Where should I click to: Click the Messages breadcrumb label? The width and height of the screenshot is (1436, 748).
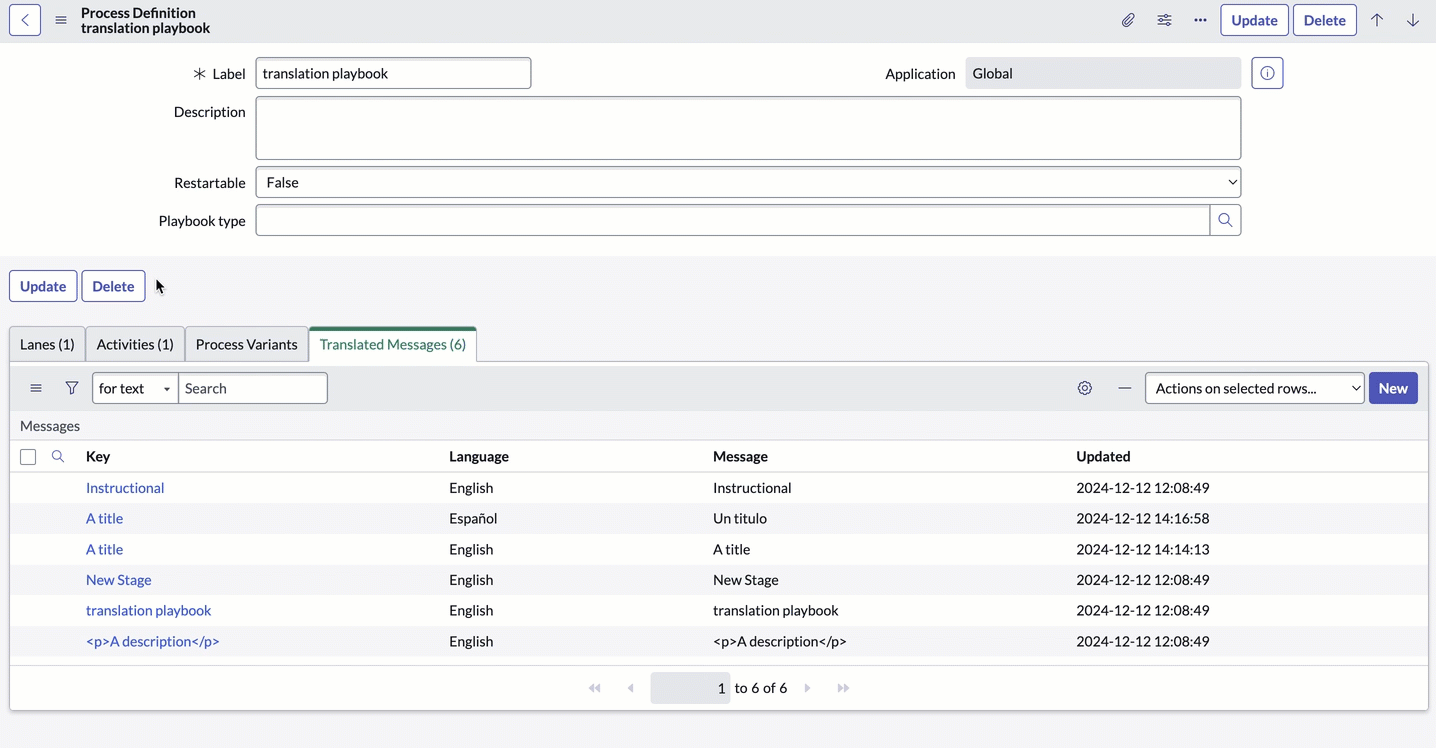click(x=50, y=426)
